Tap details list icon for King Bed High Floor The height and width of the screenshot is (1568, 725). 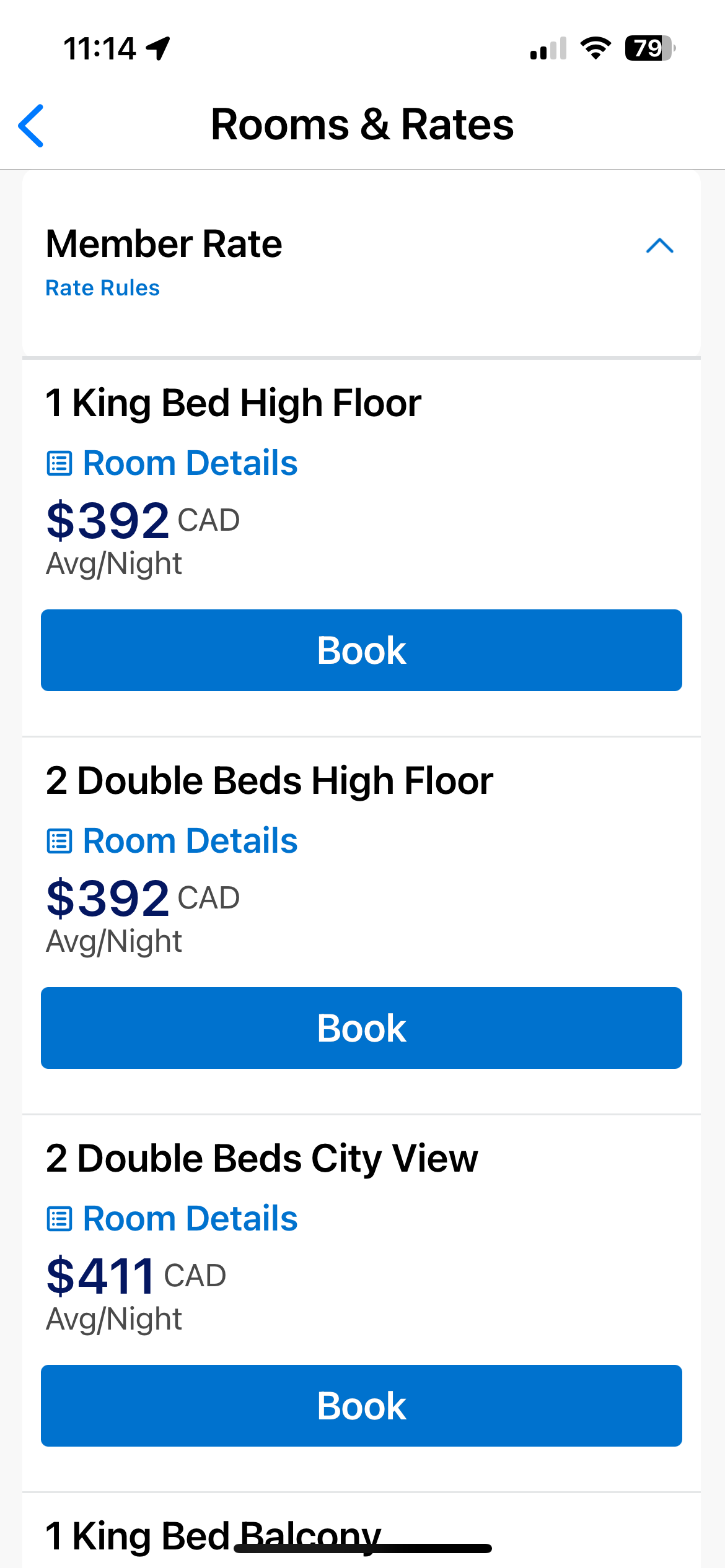[x=59, y=463]
